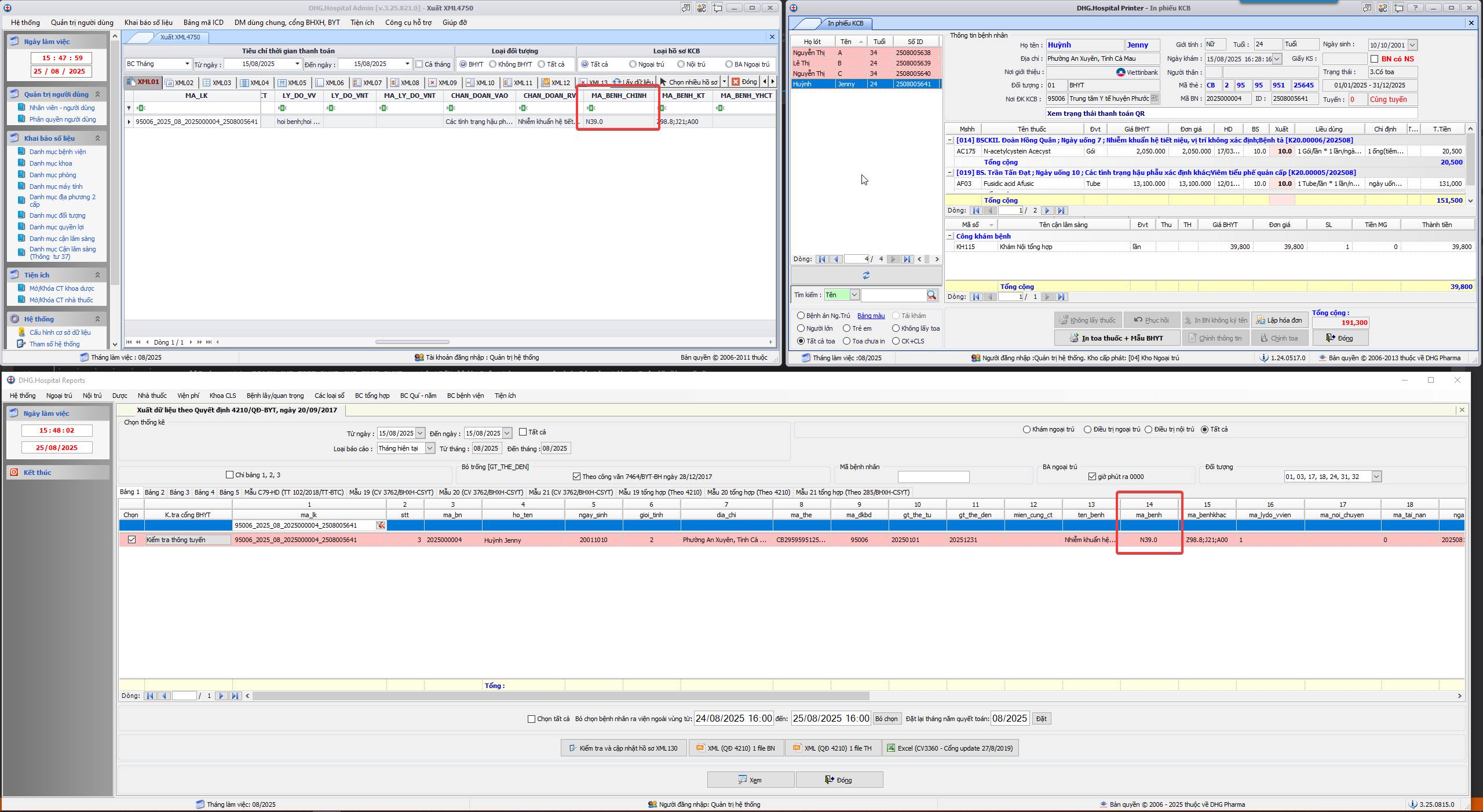Open Cấu hình cơ sở dữ liệu item

tap(60, 332)
